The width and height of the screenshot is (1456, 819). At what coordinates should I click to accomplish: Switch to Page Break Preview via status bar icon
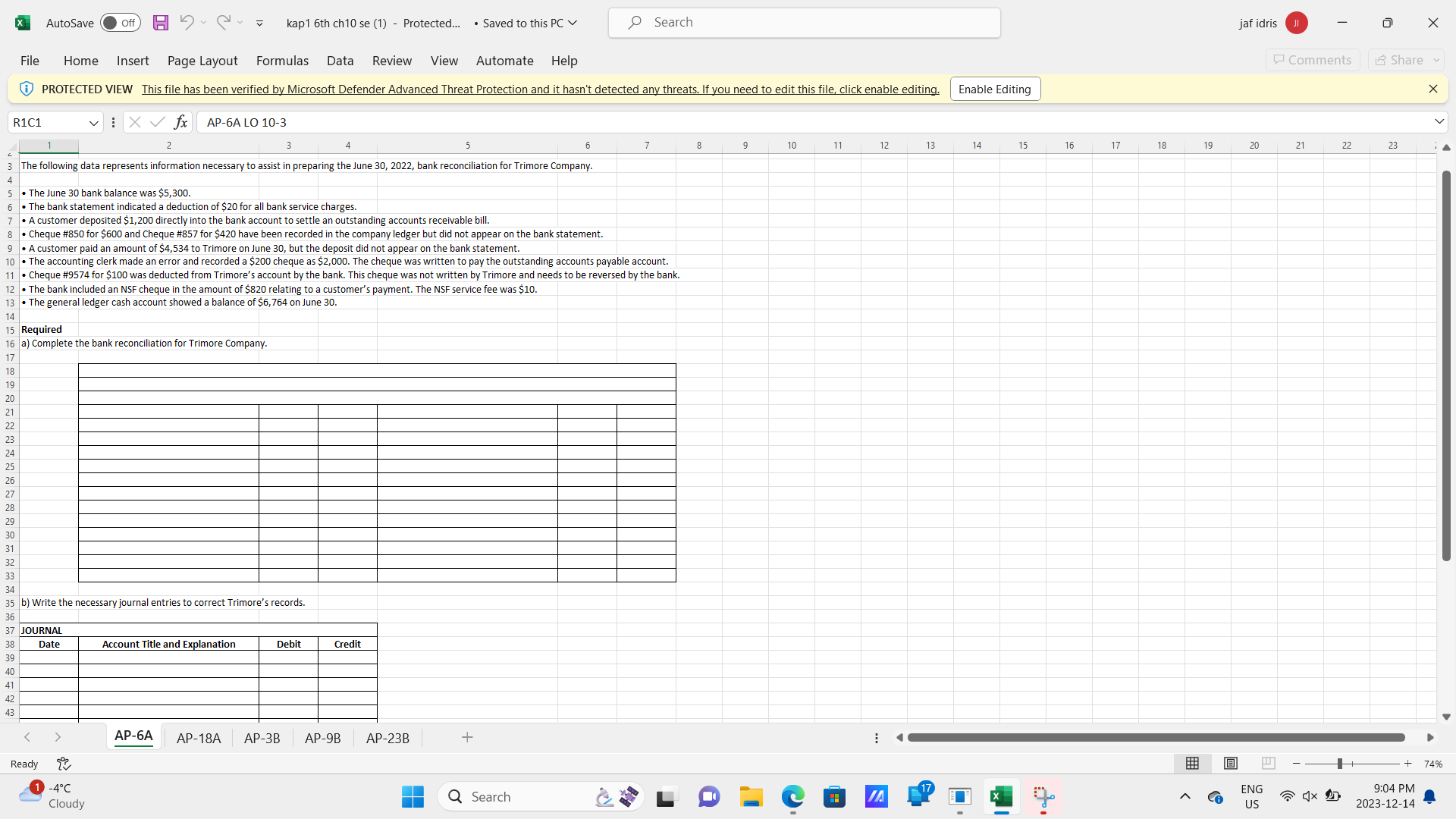pos(1268,764)
